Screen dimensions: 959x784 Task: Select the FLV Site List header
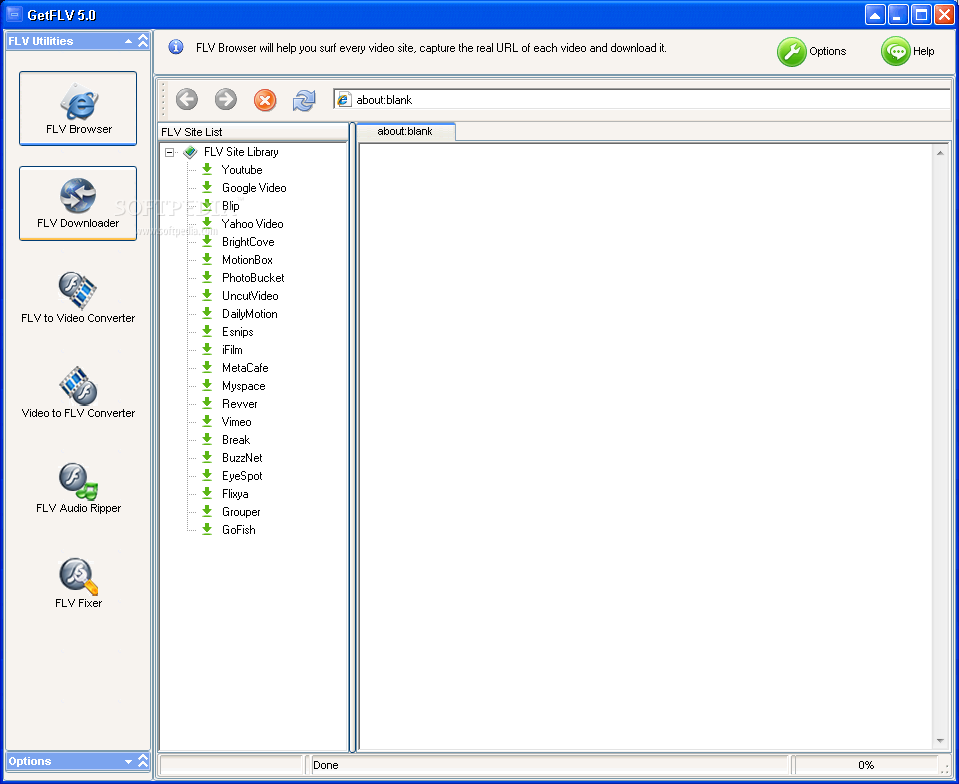pos(253,131)
